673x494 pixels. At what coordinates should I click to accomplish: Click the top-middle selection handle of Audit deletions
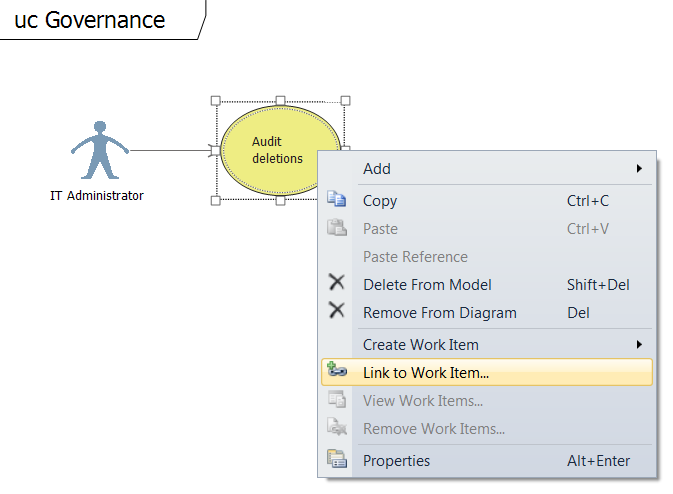pos(280,101)
